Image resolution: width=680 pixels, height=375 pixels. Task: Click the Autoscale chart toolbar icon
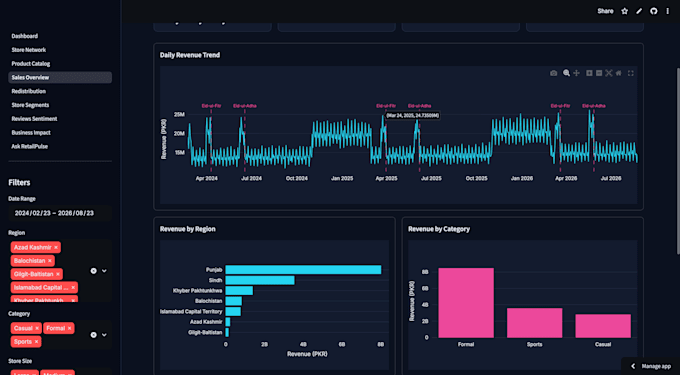[609, 73]
